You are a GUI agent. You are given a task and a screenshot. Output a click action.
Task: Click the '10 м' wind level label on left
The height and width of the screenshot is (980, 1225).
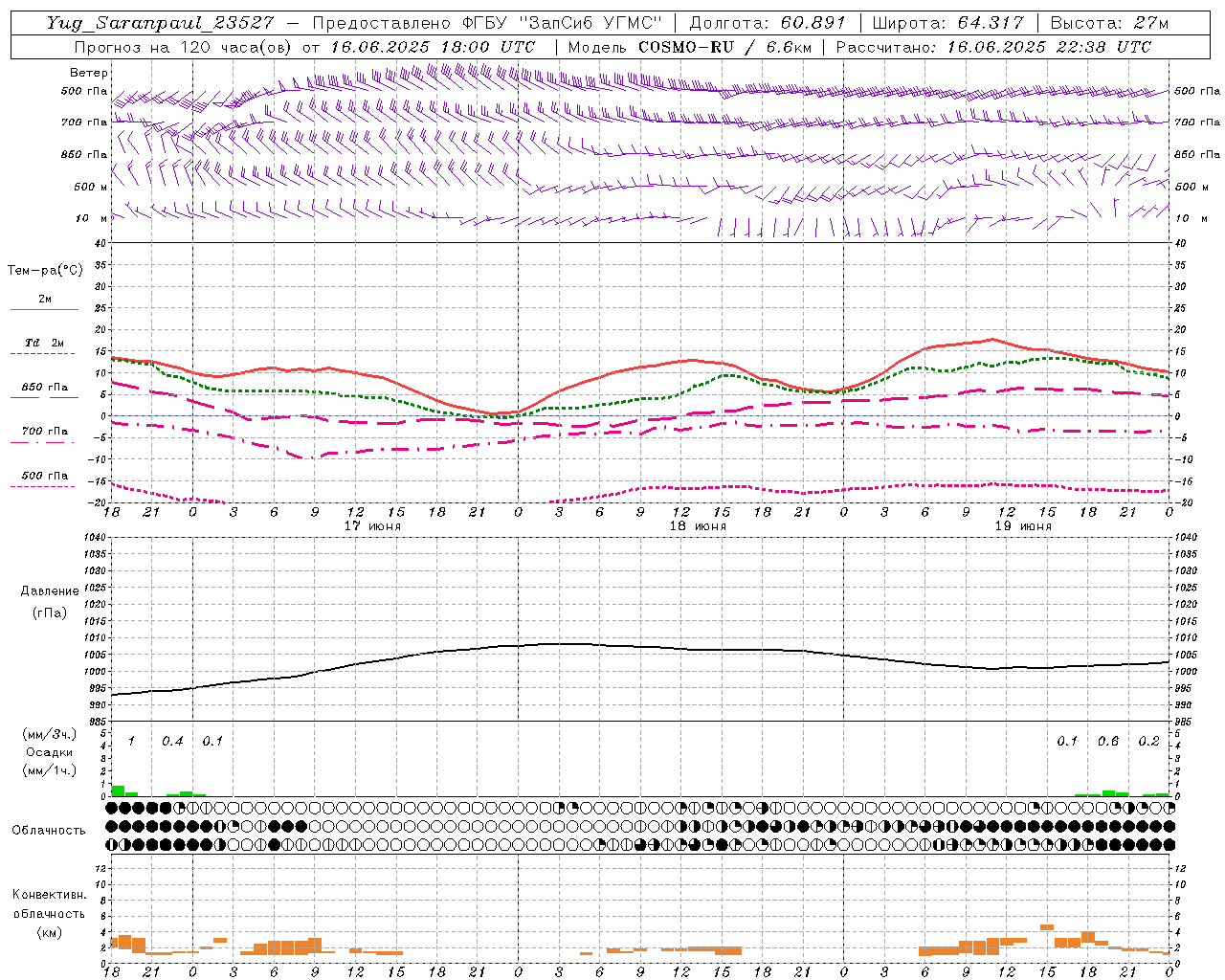tap(91, 218)
